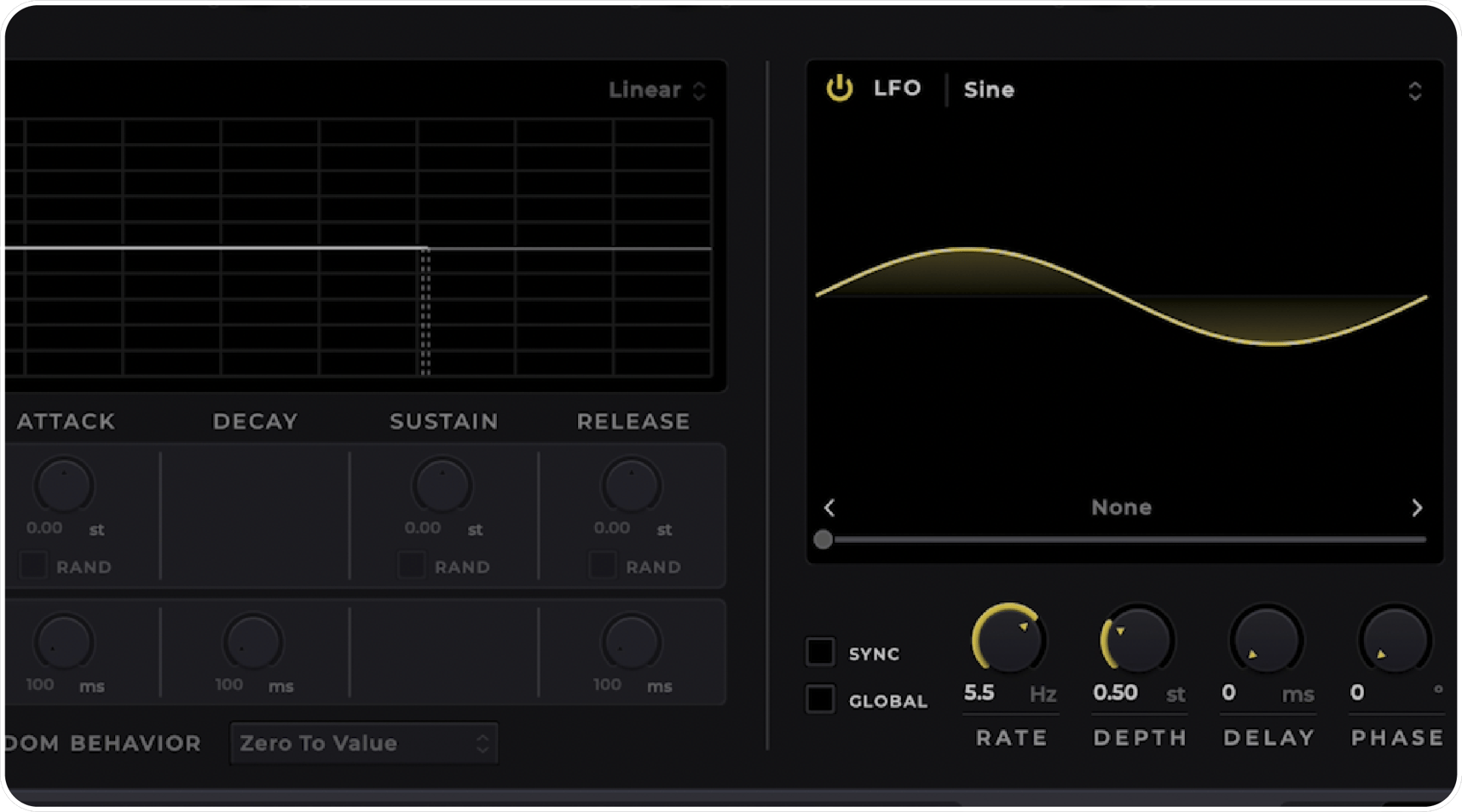Click the RELEASE section label

(x=633, y=420)
